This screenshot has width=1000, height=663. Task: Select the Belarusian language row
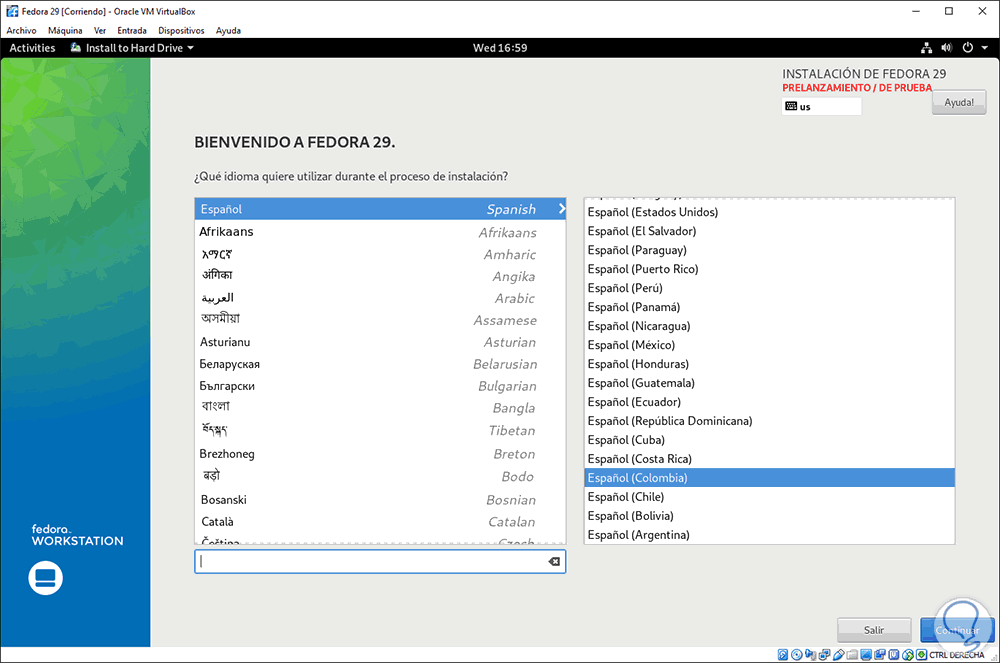pyautogui.click(x=380, y=364)
